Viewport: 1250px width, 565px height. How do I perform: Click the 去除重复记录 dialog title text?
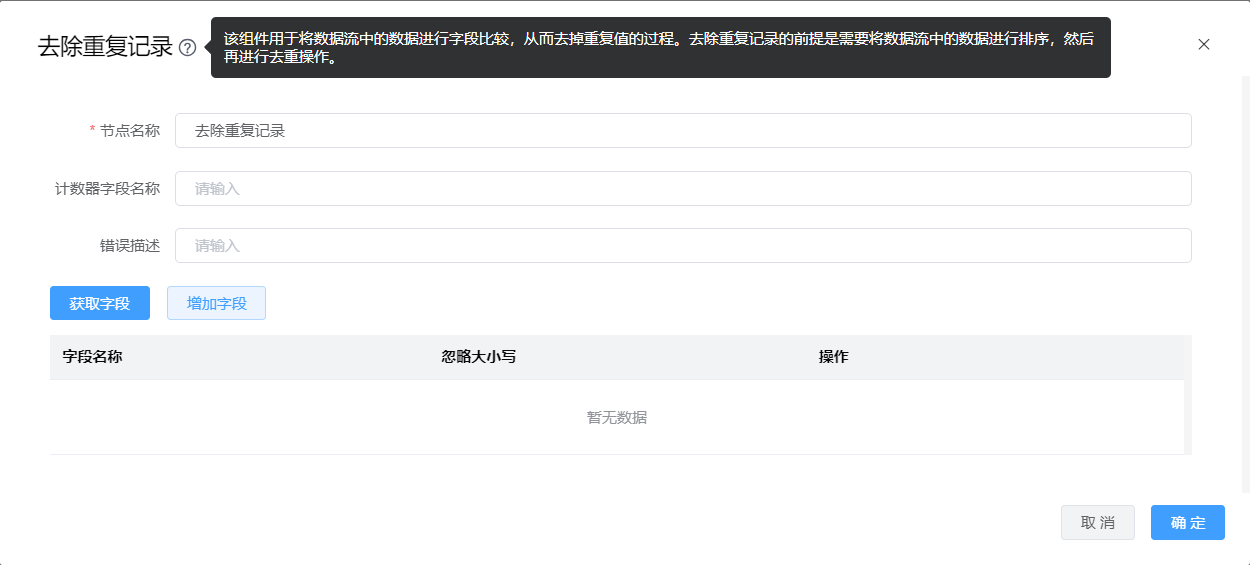pos(105,47)
